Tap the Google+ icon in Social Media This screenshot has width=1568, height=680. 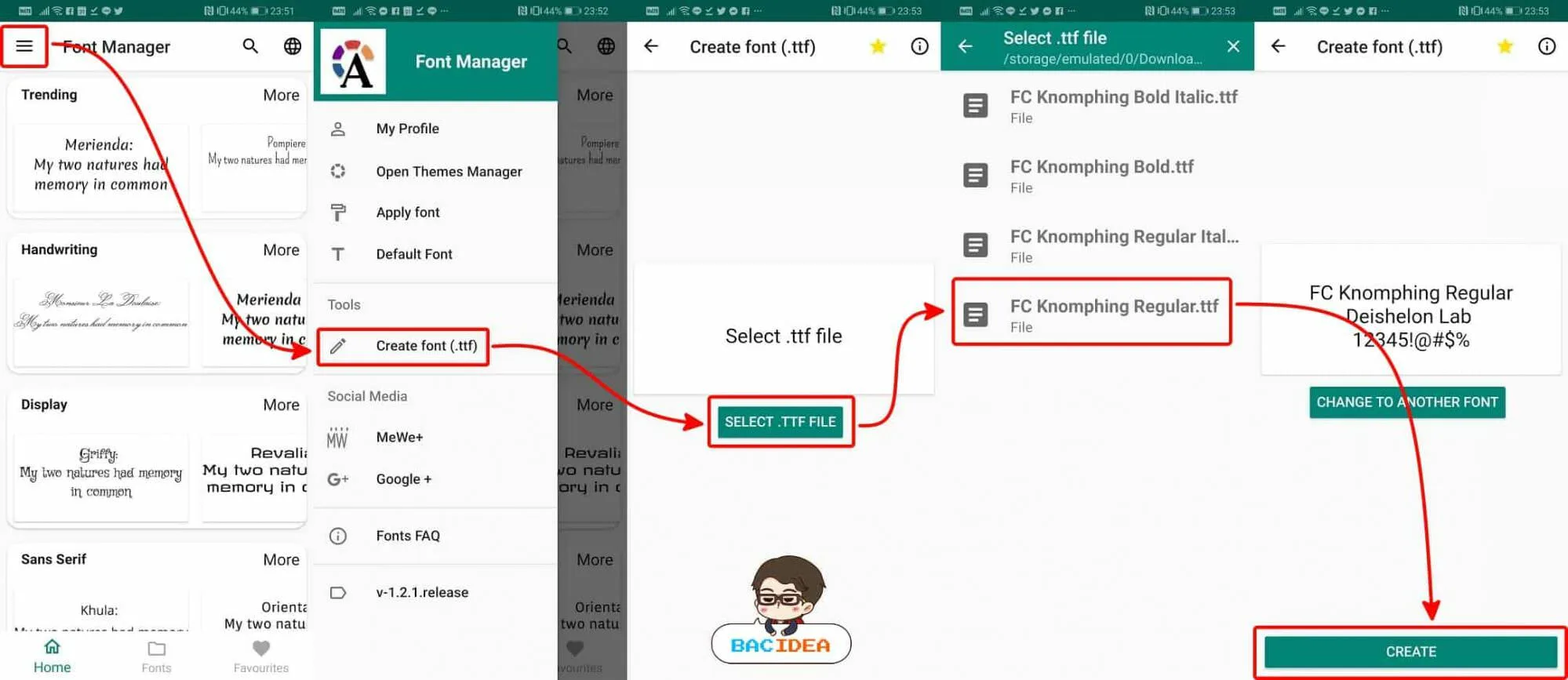coord(338,479)
